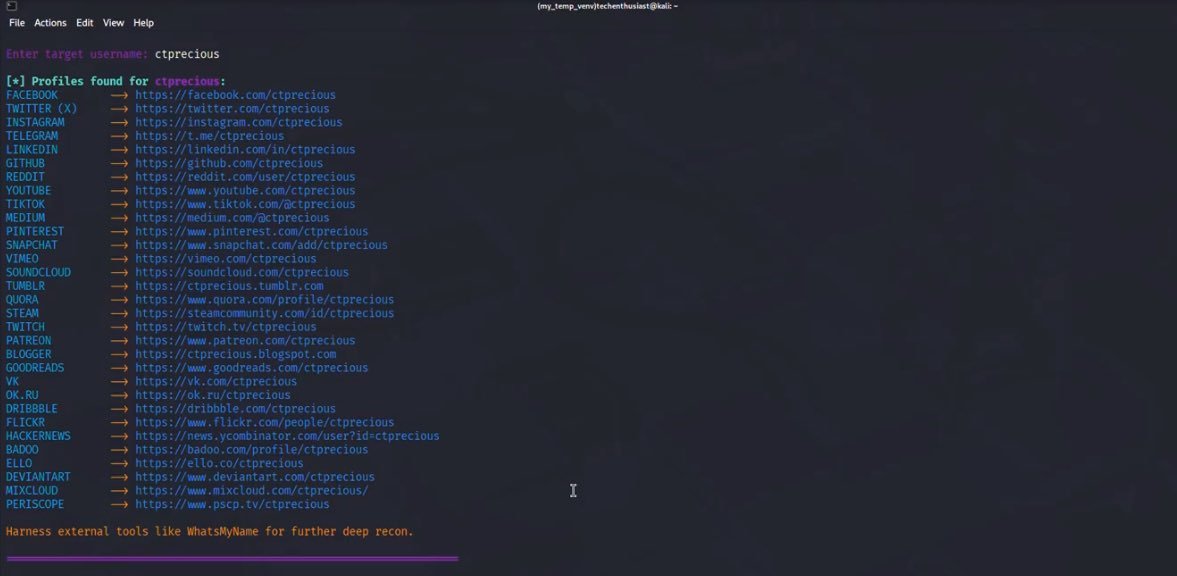Open the ok.ru/ctprecious link
Image resolution: width=1177 pixels, height=576 pixels.
(212, 395)
